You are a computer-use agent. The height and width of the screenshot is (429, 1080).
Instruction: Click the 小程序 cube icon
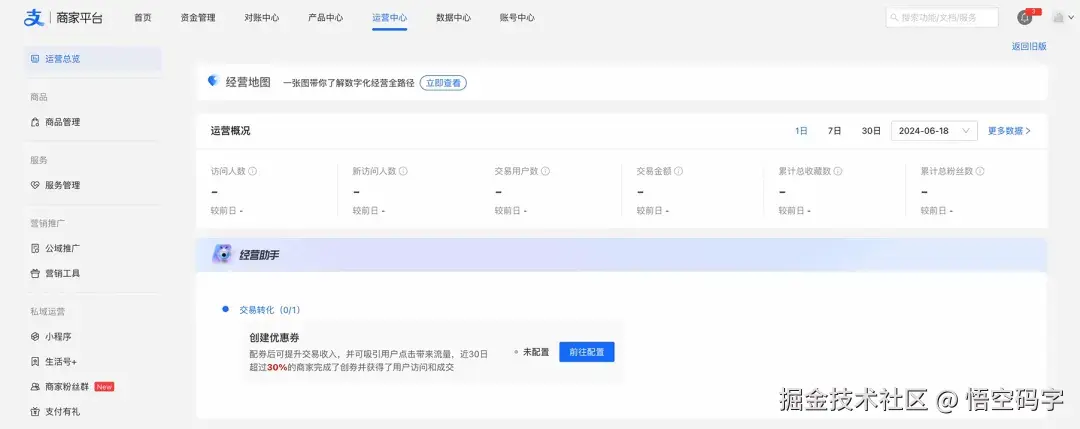35,337
